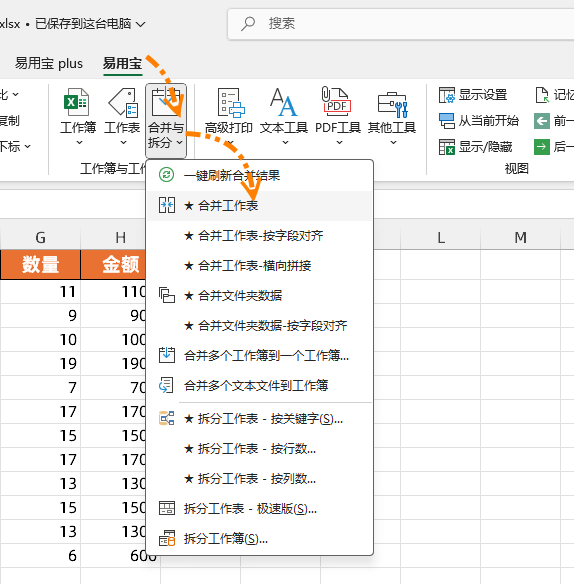The height and width of the screenshot is (584, 574).
Task: Click the 拆分工作表极速版 table icon
Action: 167,508
